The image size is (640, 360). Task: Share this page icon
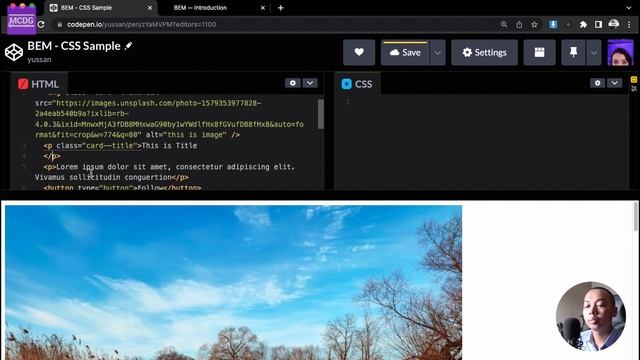[519, 24]
